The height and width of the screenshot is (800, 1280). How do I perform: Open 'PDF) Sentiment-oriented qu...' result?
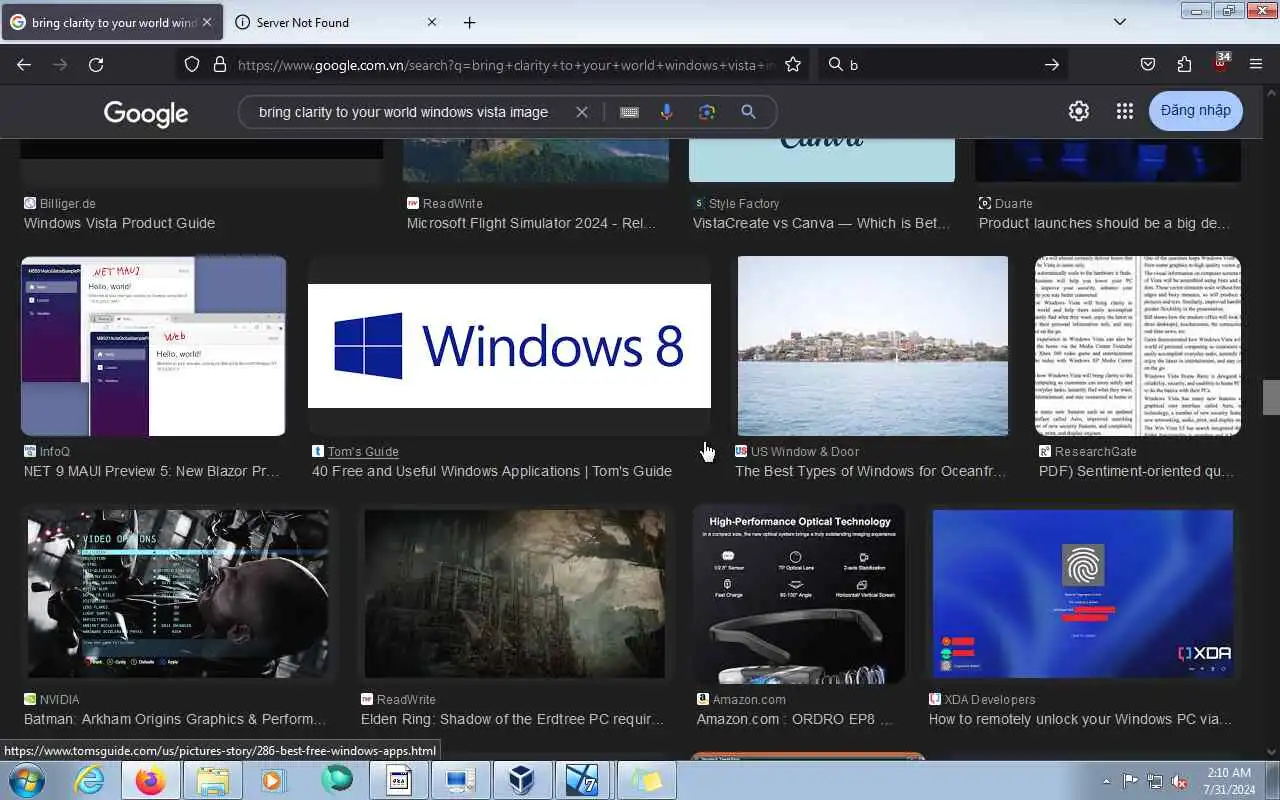click(1137, 471)
